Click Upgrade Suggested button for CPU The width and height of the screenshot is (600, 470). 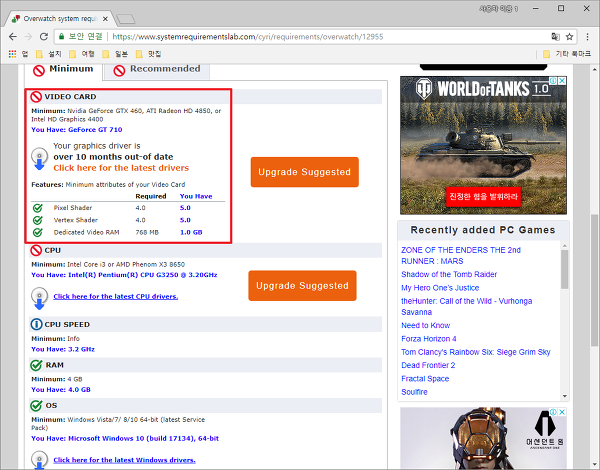(x=302, y=286)
